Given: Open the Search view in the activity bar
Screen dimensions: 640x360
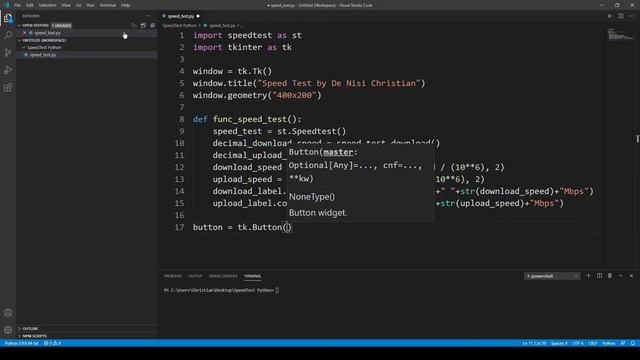Looking at the screenshot, I should [x=8, y=35].
